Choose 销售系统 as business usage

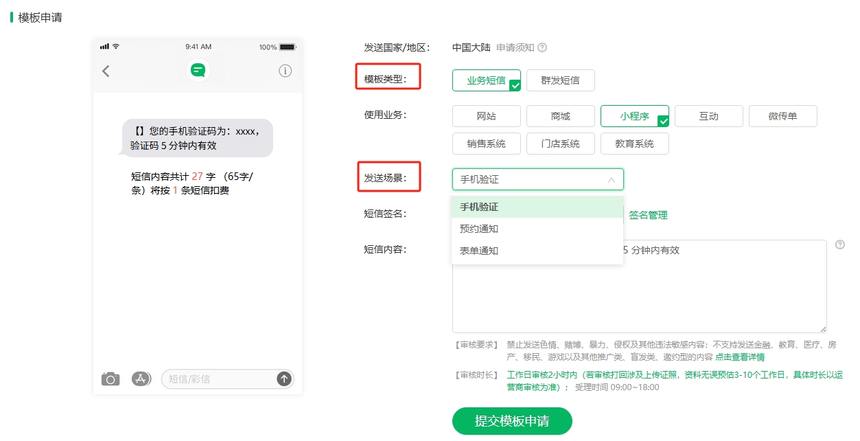[x=486, y=144]
